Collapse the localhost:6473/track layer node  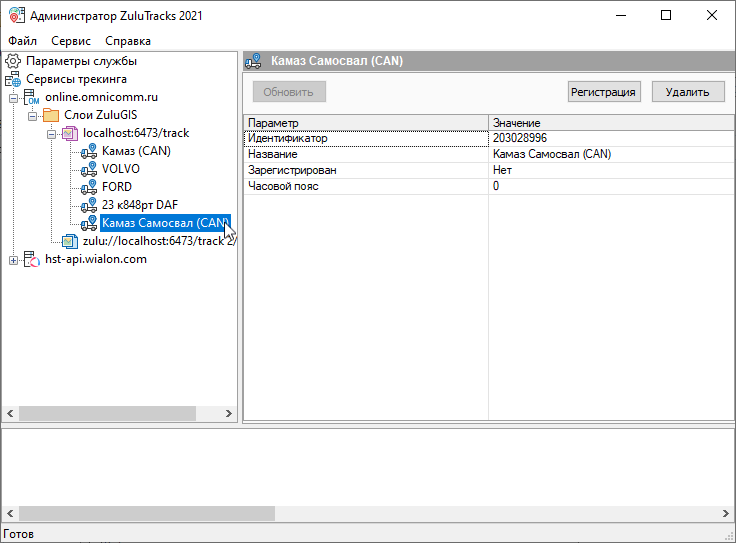51,133
